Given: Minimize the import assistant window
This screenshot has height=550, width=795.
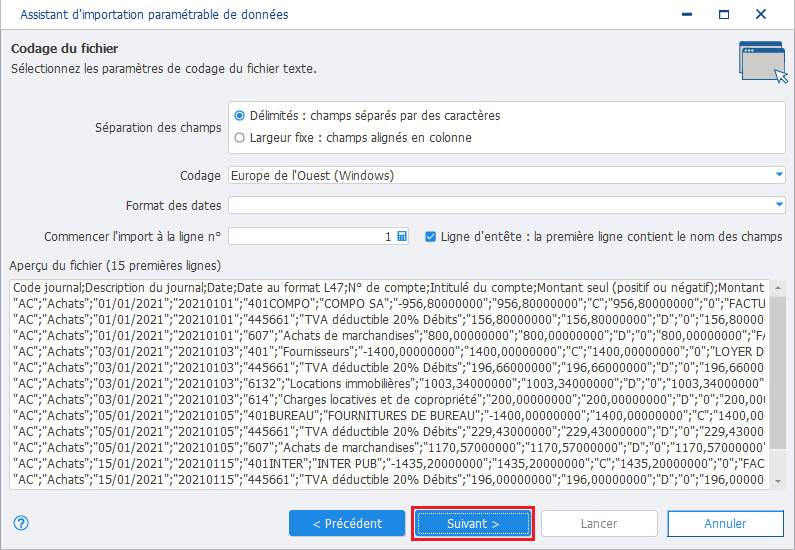Looking at the screenshot, I should pos(687,14).
